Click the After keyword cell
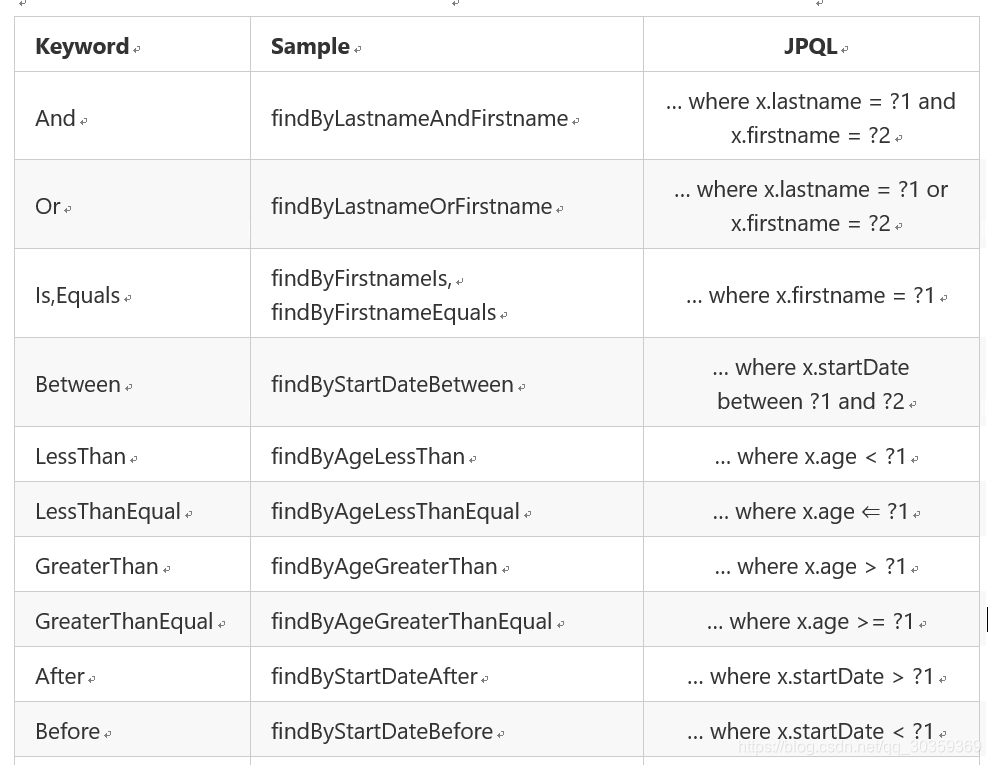 click(60, 676)
